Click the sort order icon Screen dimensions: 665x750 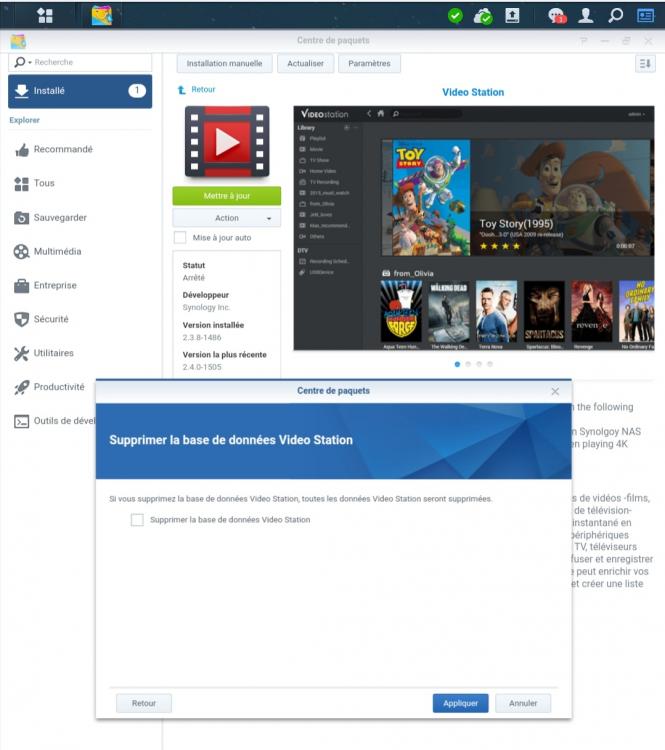coord(645,63)
